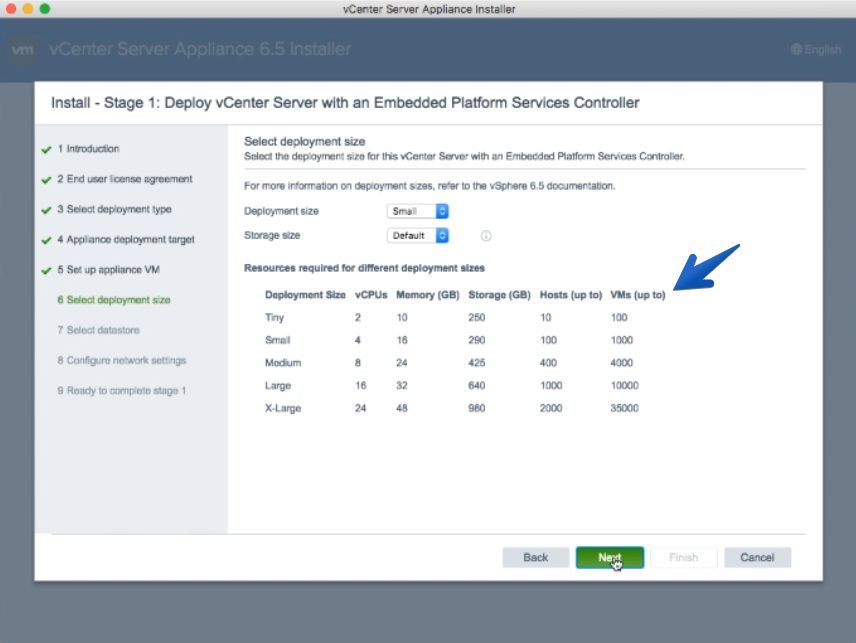Select step 6 Select deployment size
This screenshot has height=643, width=856.
pyautogui.click(x=114, y=300)
